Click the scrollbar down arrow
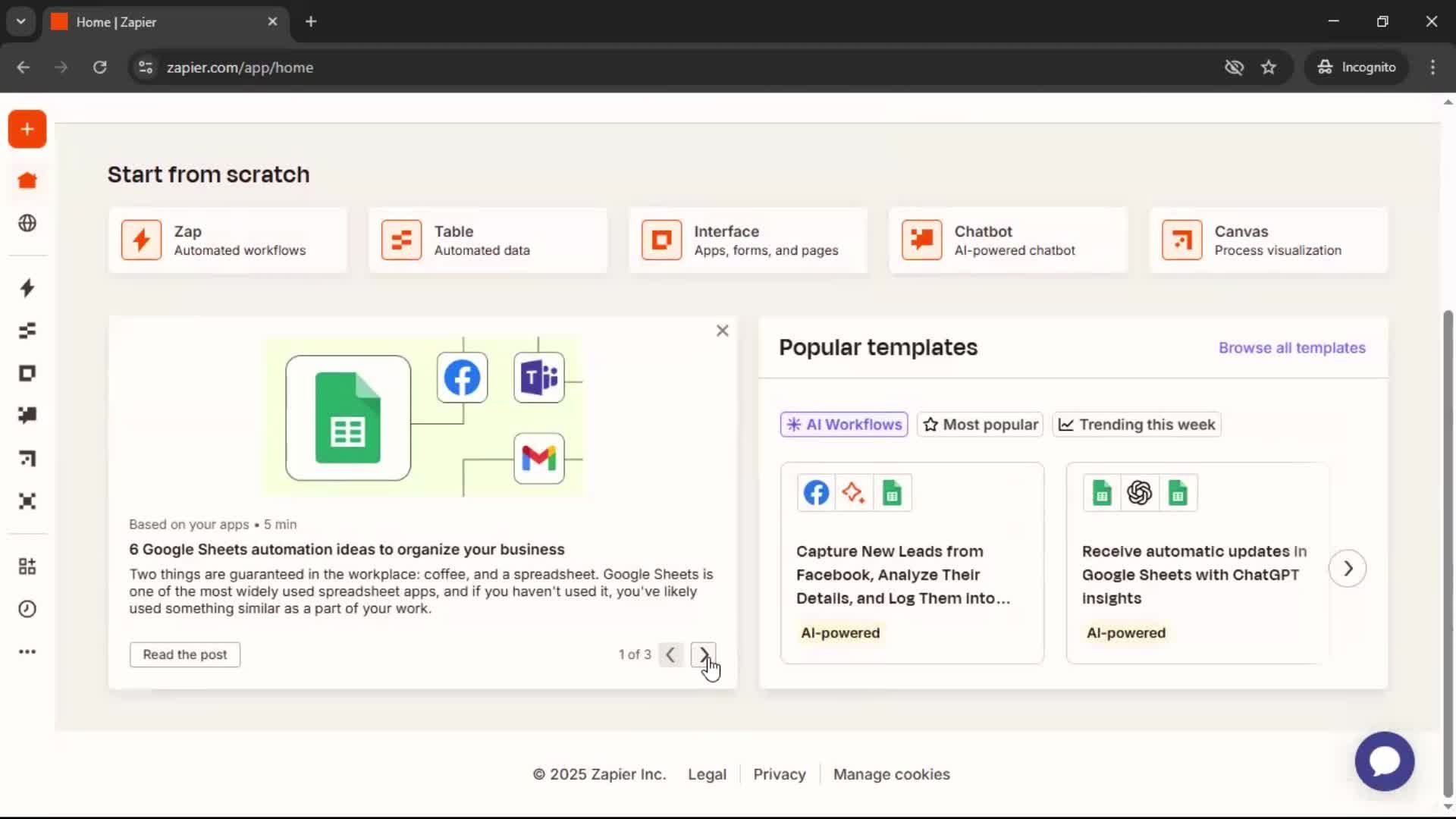 pos(1448,807)
